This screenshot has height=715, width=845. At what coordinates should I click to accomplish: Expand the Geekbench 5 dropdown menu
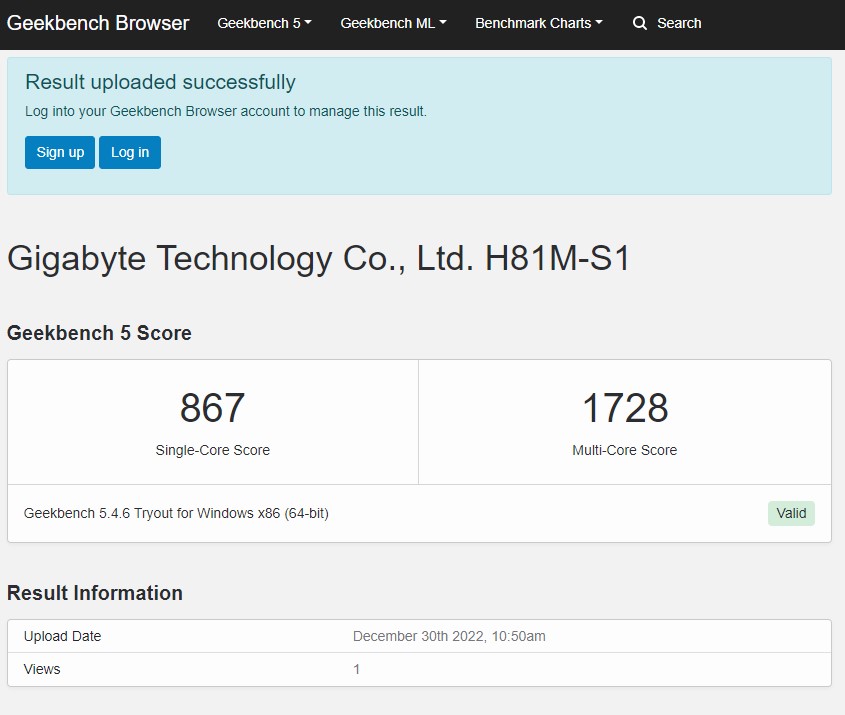pyautogui.click(x=264, y=23)
